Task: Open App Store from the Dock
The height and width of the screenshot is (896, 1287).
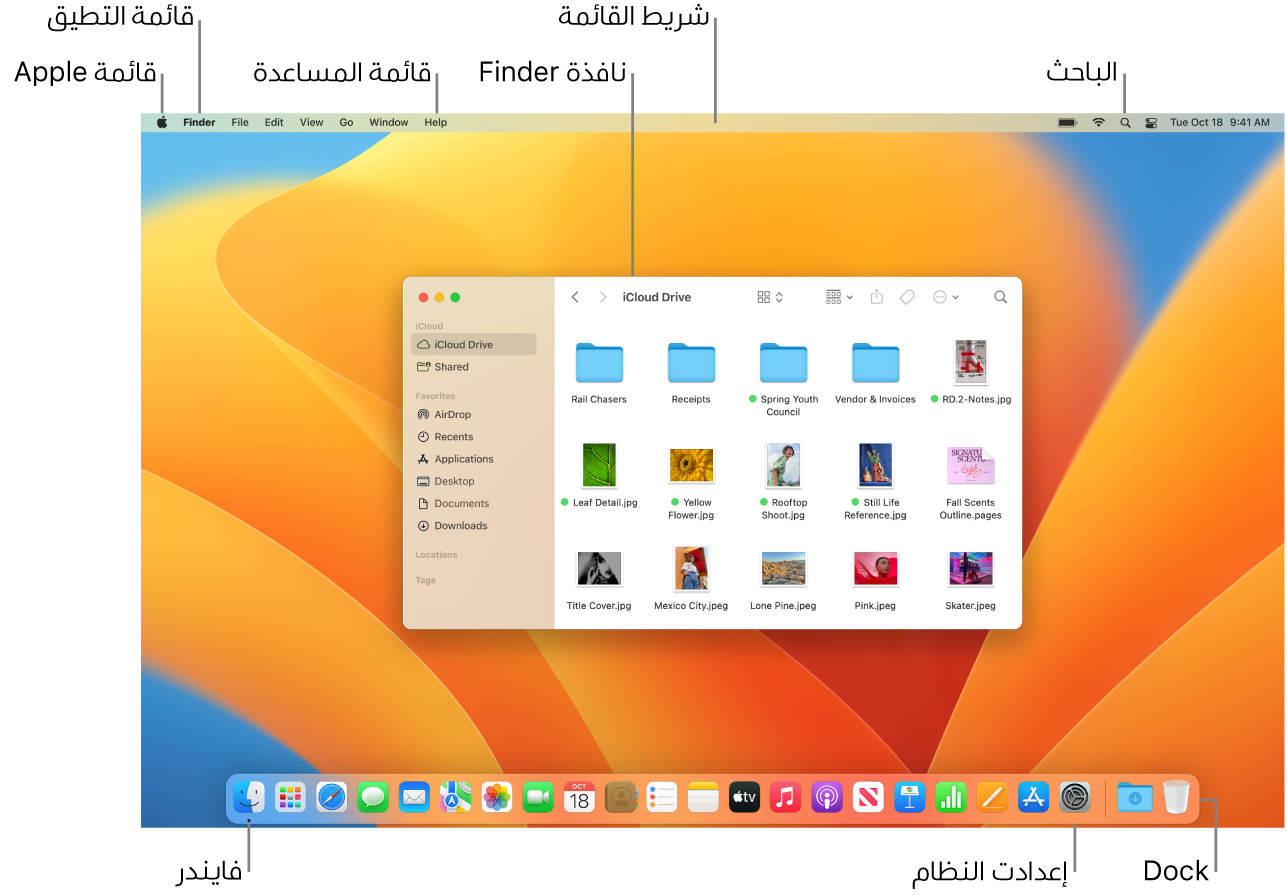Action: click(1034, 797)
